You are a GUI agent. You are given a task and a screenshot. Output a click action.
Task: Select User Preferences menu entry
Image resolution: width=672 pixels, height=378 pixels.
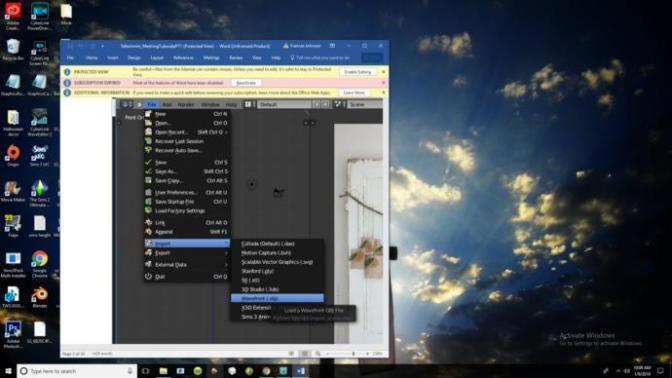pyautogui.click(x=187, y=192)
